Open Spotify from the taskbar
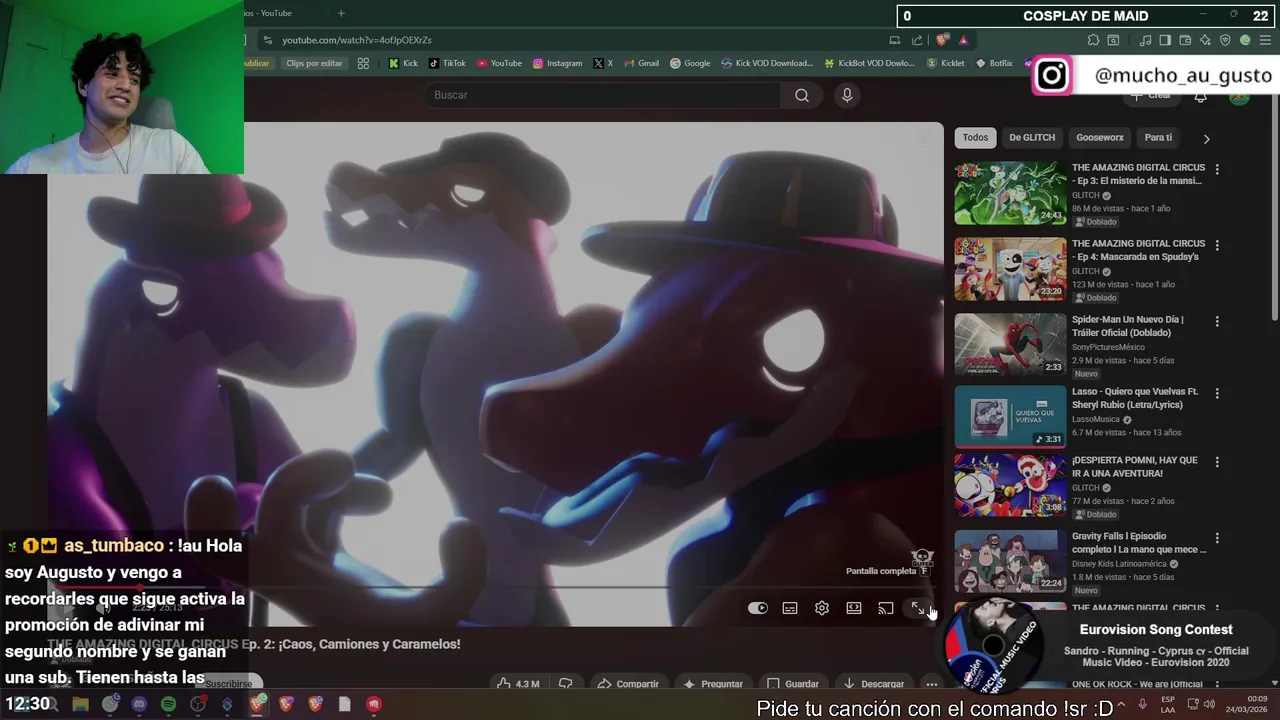The width and height of the screenshot is (1280, 720). click(168, 704)
